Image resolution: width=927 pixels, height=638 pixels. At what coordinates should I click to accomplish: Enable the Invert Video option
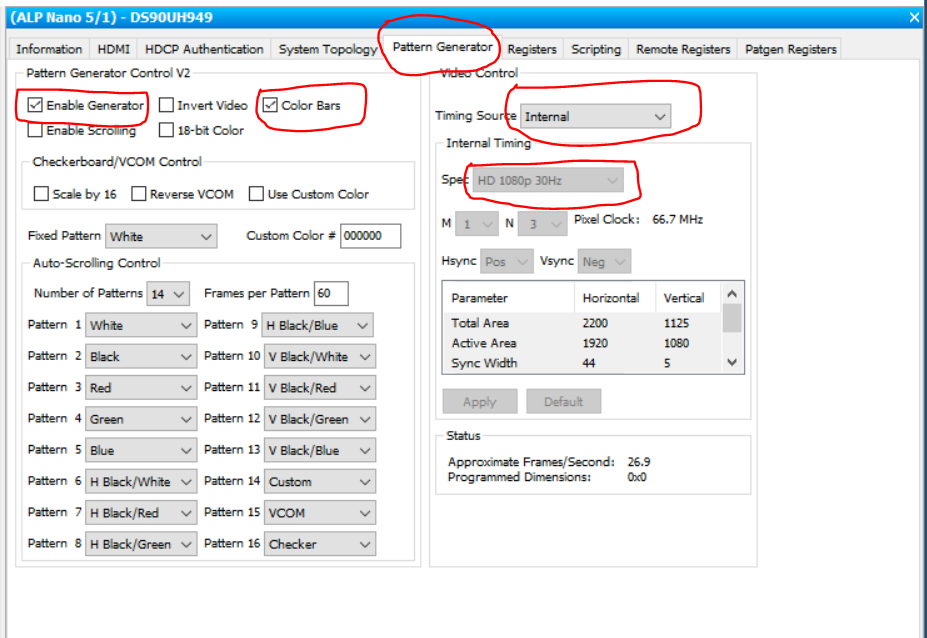click(x=165, y=104)
